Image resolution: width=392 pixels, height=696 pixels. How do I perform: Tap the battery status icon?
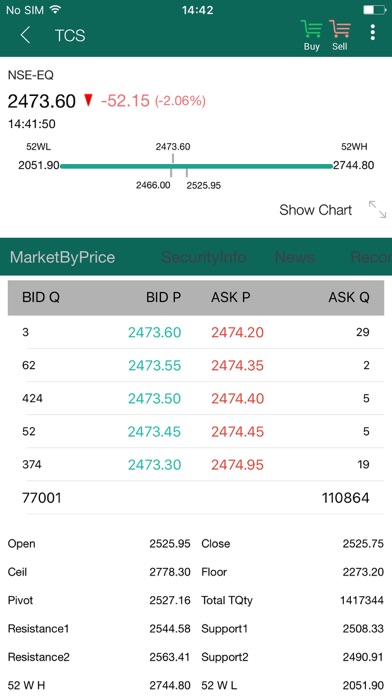click(374, 9)
